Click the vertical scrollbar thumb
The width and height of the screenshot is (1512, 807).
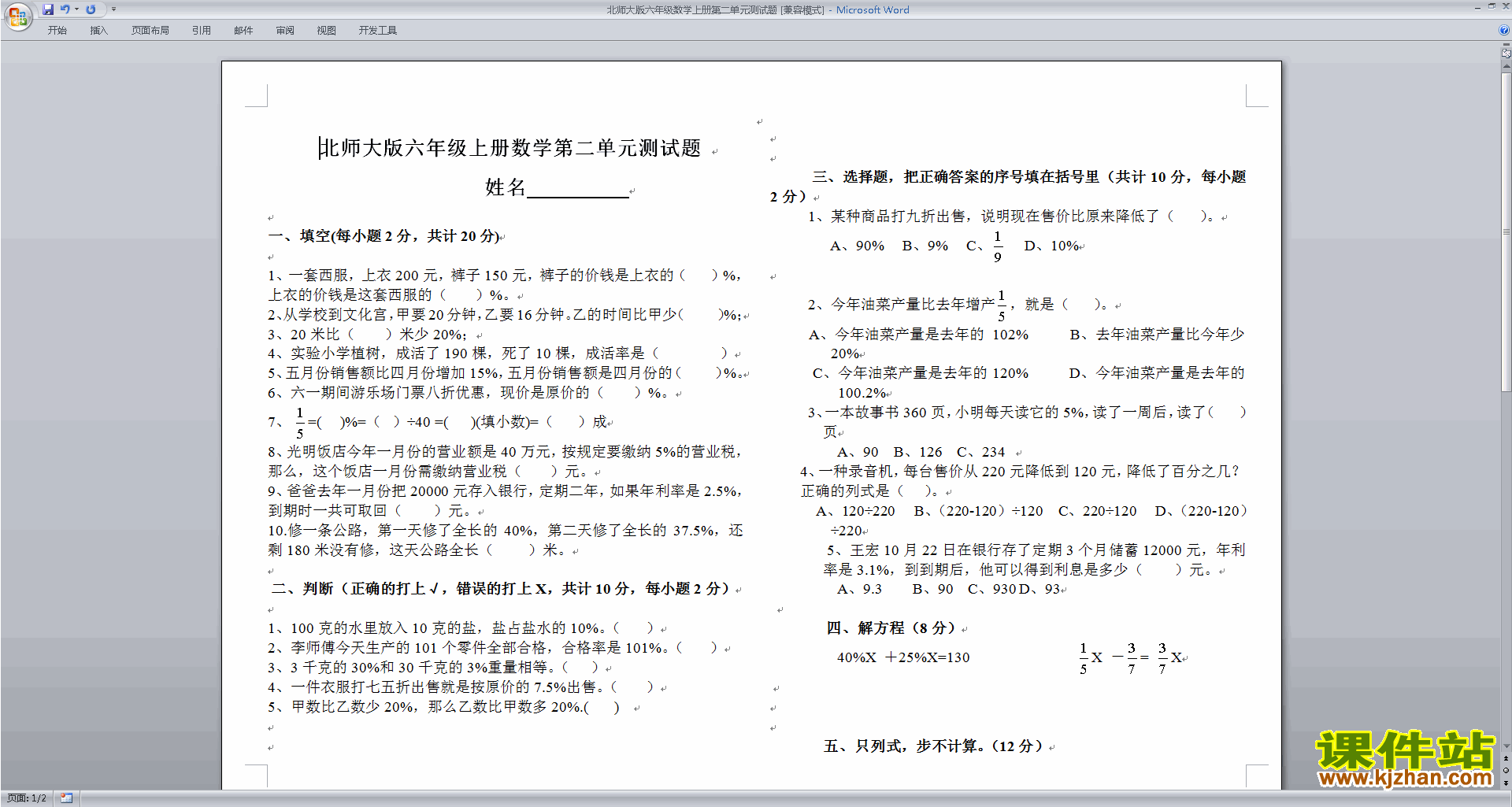tap(1506, 232)
